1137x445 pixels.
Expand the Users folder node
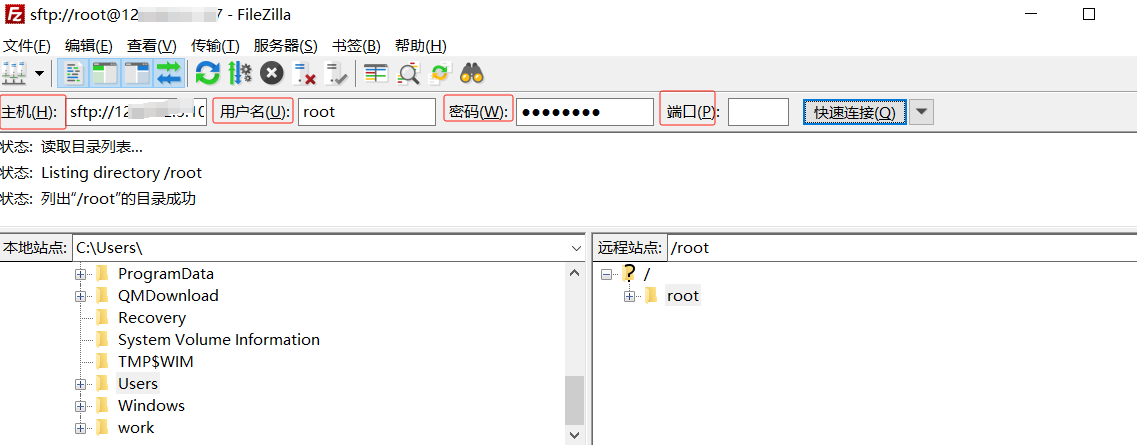click(80, 383)
